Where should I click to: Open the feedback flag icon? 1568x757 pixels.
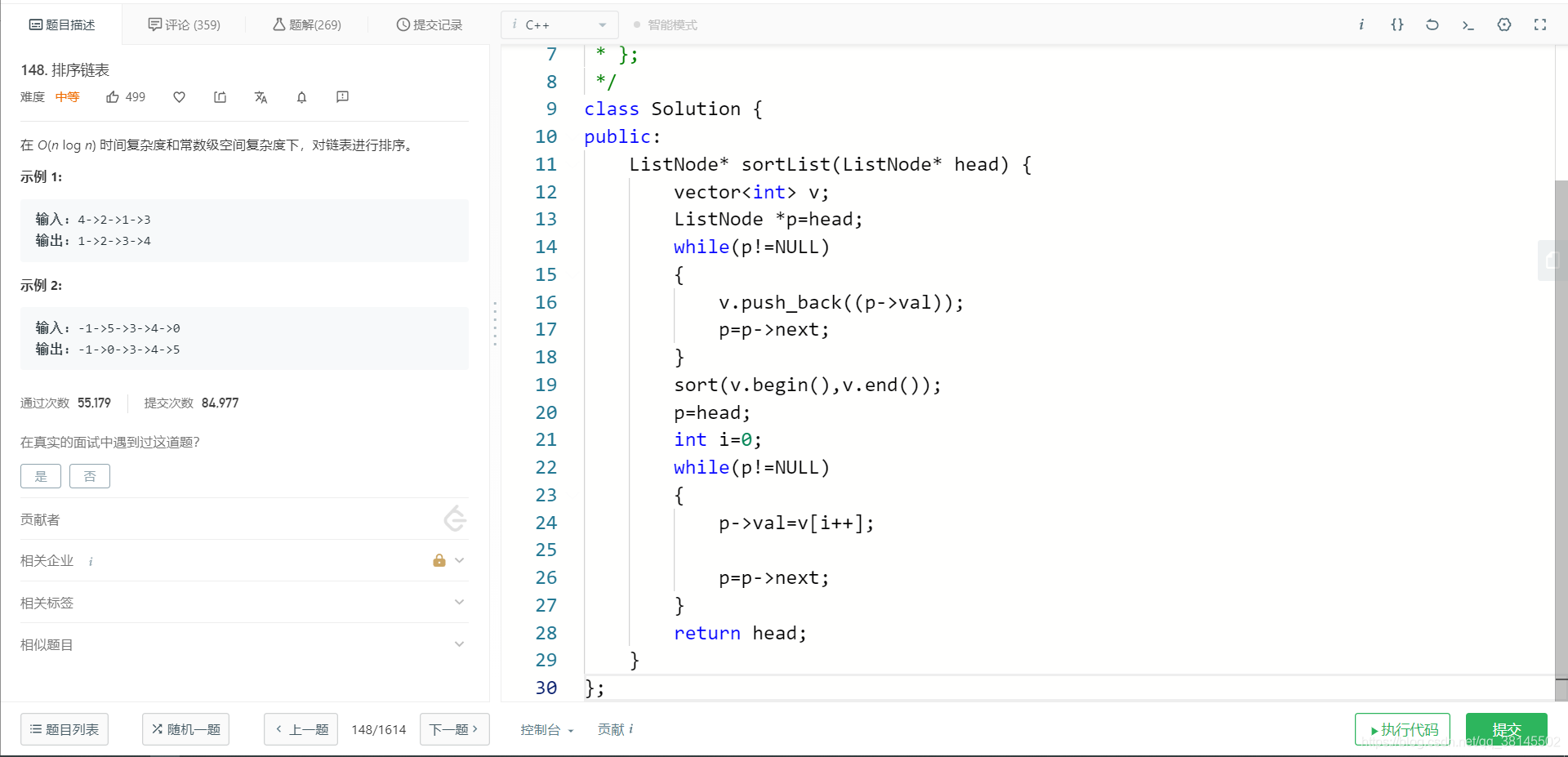point(342,97)
